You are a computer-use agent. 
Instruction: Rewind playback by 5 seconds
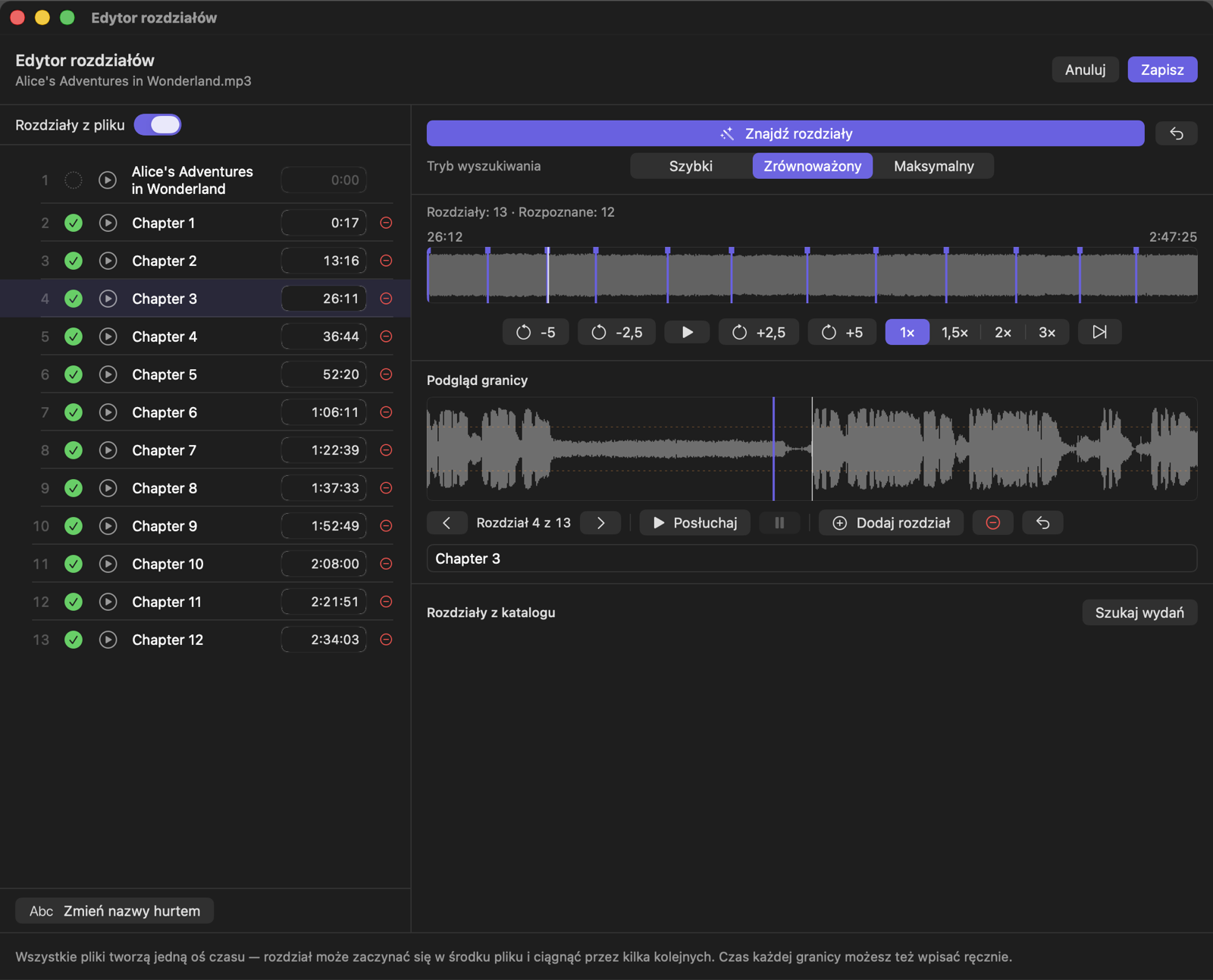tap(536, 332)
